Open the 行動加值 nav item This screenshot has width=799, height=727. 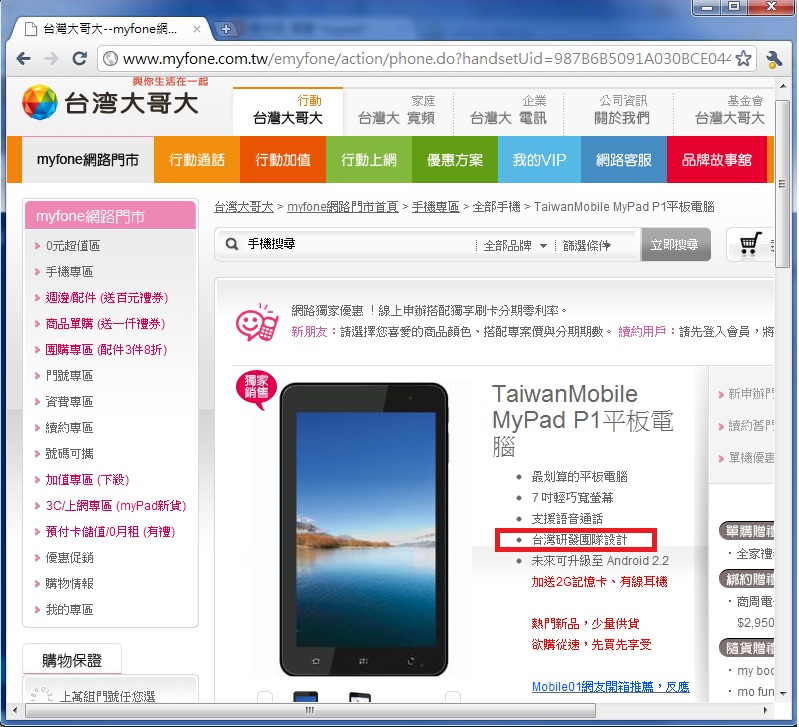click(x=283, y=160)
